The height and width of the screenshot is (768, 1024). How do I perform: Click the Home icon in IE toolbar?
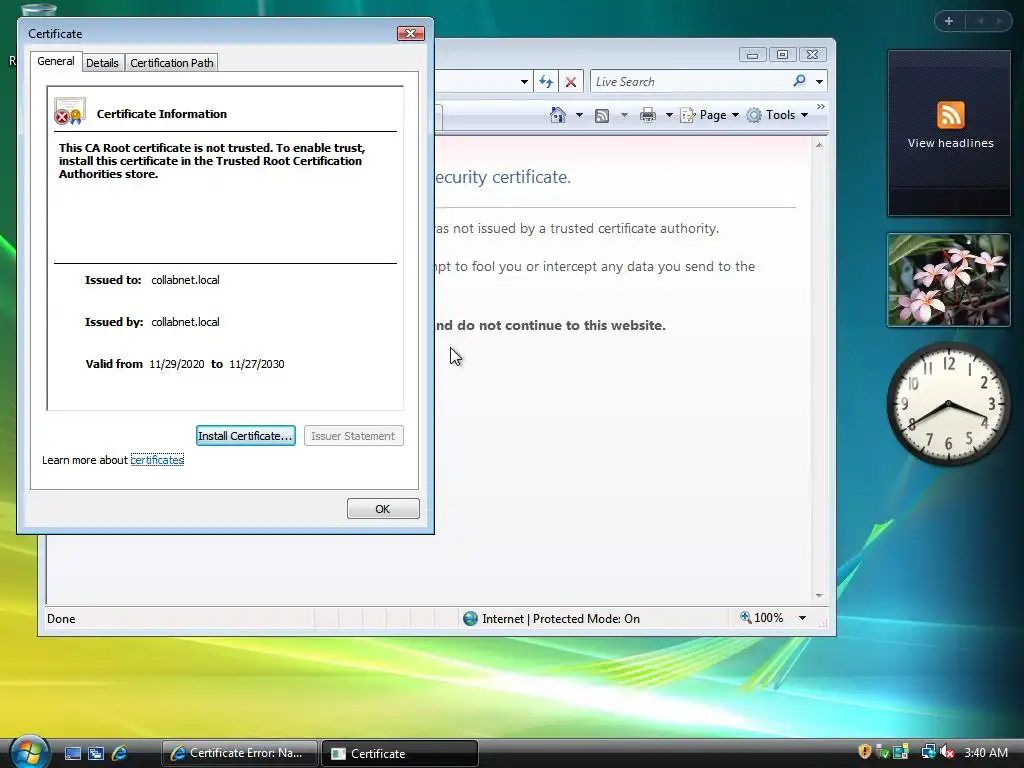(x=558, y=115)
